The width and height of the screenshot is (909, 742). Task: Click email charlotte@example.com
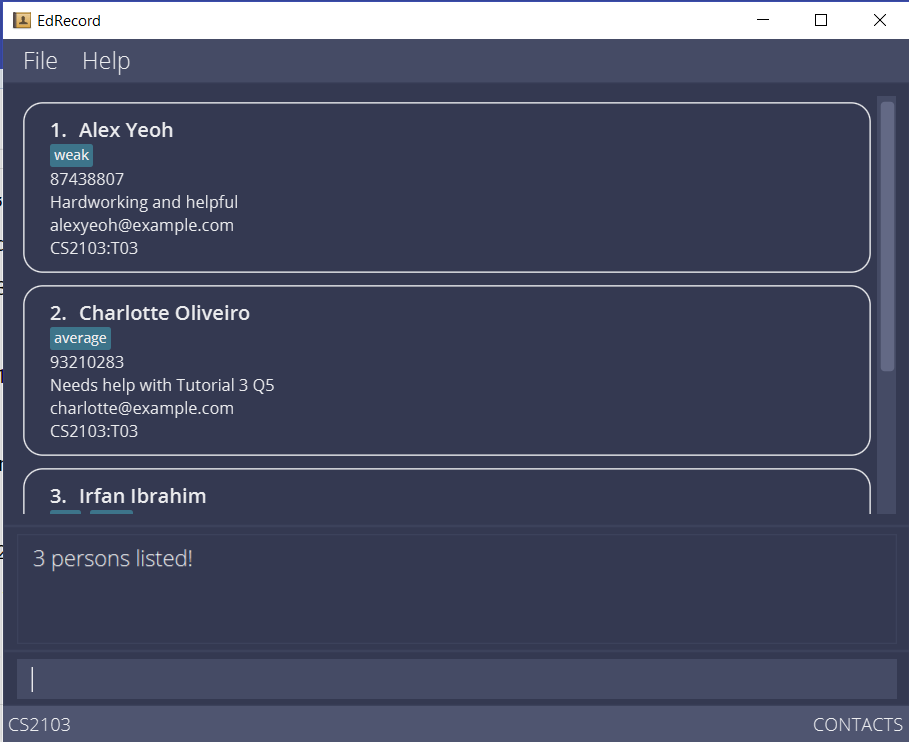142,408
